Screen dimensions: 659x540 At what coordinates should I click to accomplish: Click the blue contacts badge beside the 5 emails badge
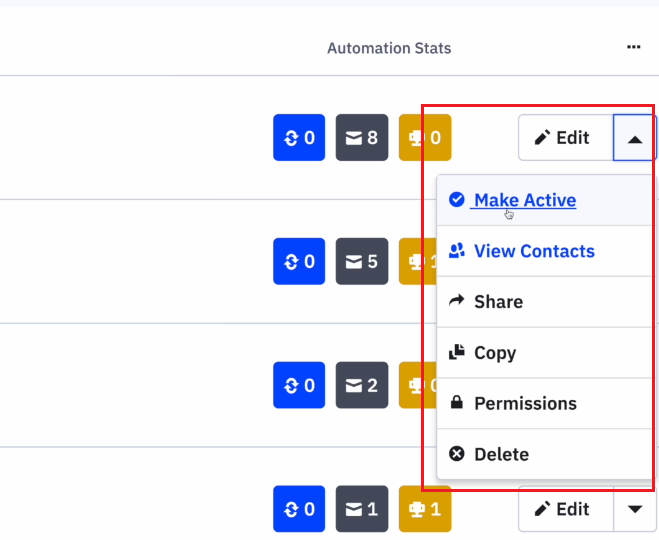point(299,262)
